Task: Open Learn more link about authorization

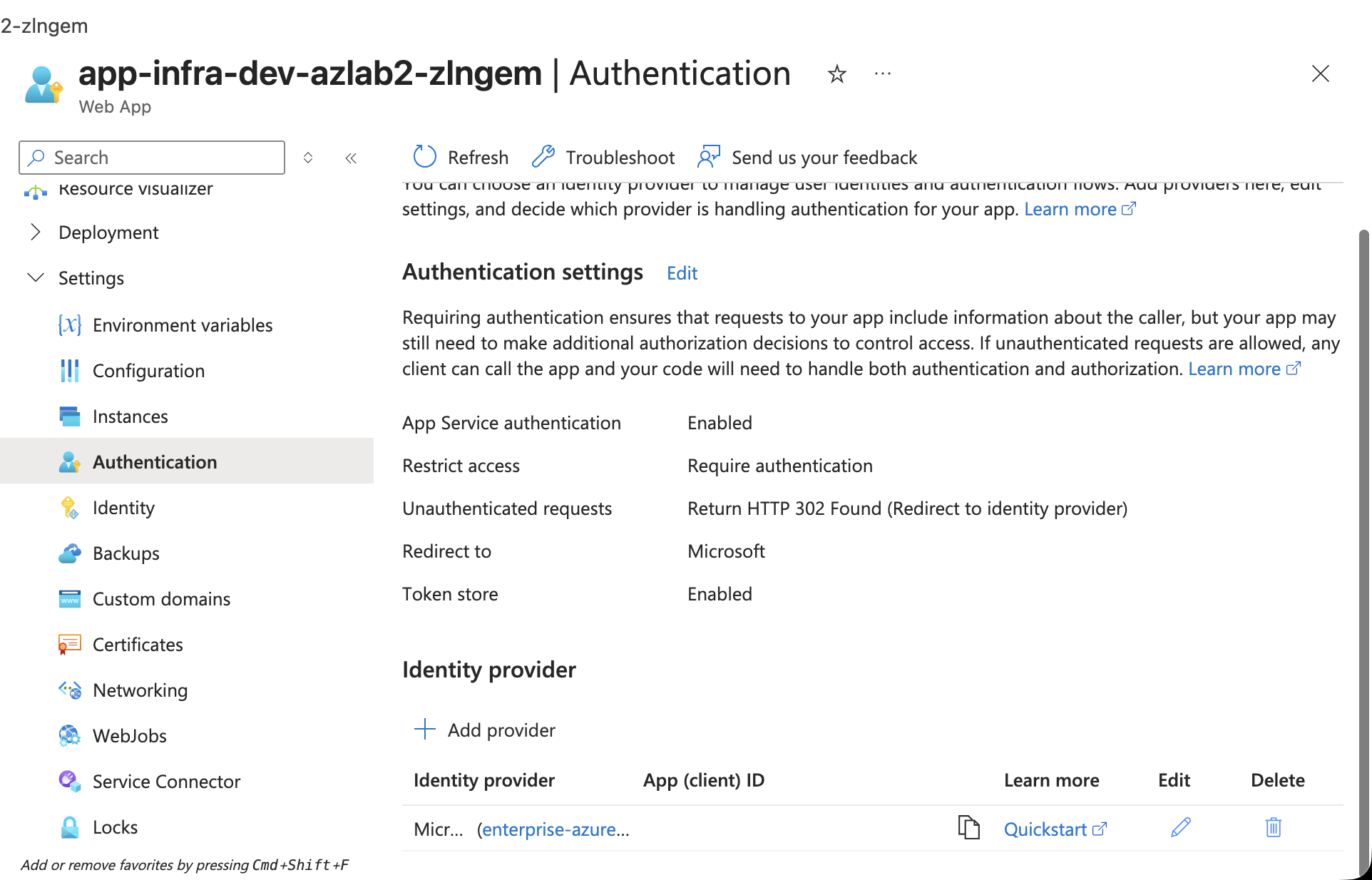Action: 1244,369
